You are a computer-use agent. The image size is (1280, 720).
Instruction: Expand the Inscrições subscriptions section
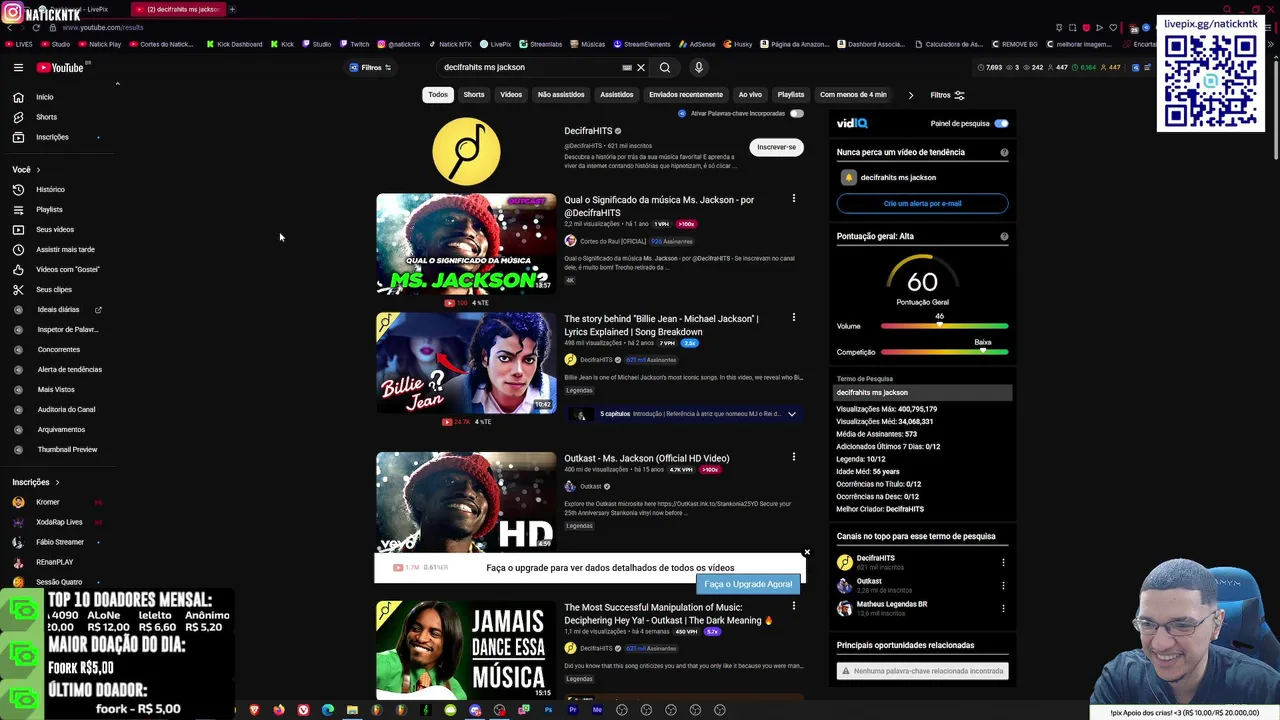tap(36, 482)
